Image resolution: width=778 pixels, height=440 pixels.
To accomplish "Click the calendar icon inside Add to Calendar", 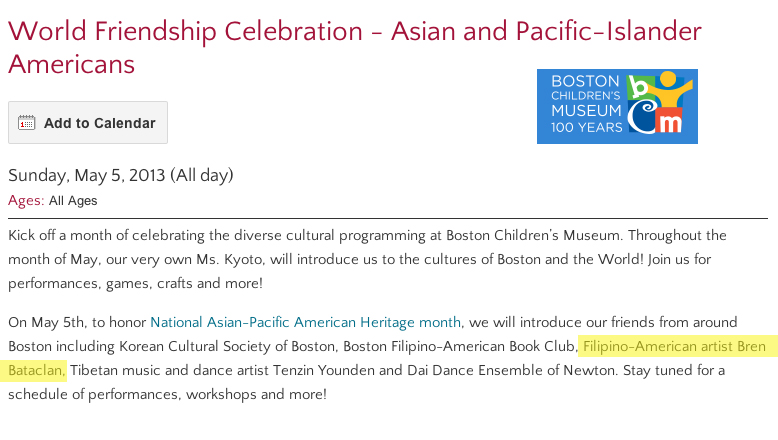I will coord(26,123).
